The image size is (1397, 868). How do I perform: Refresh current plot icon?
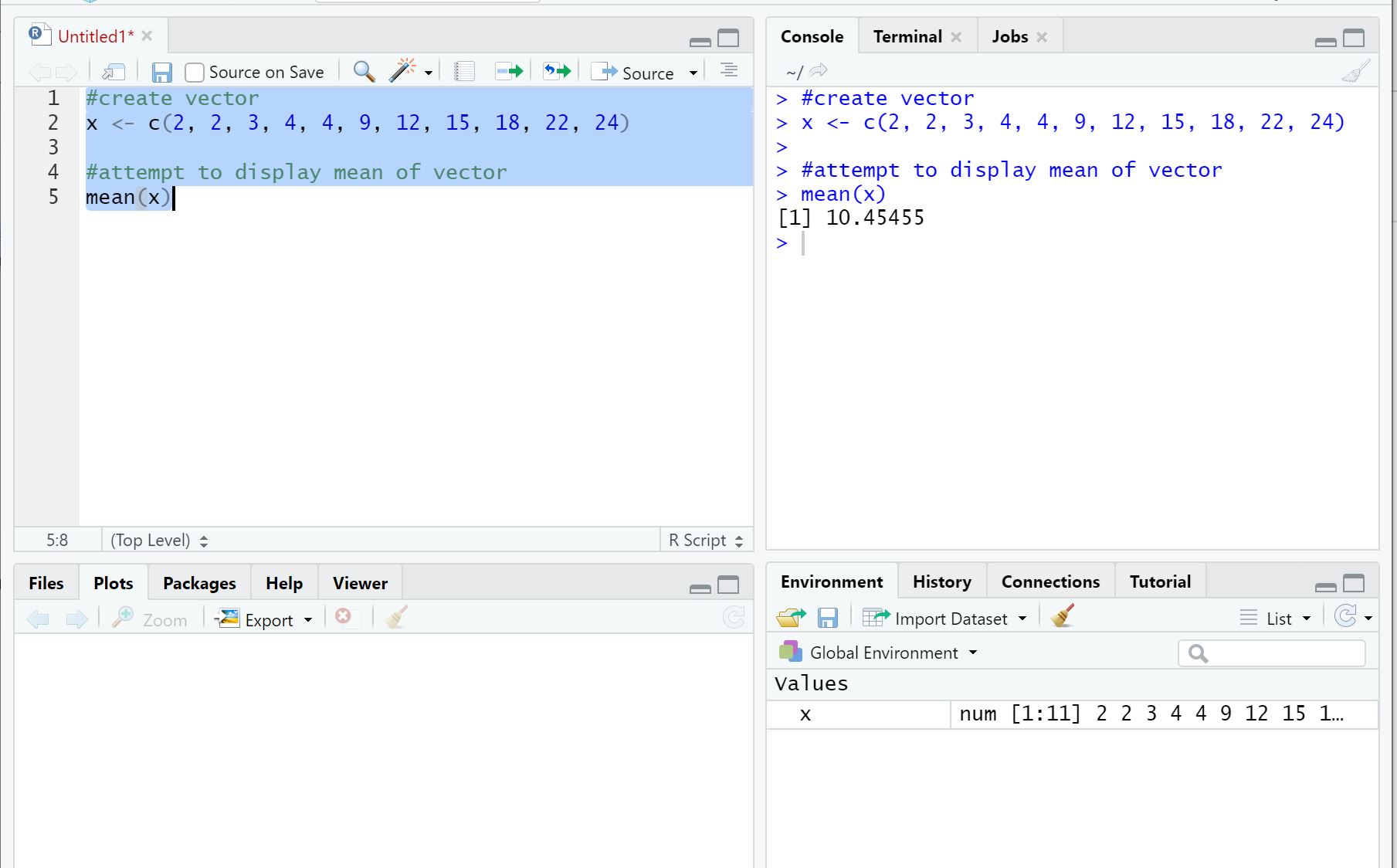(x=734, y=617)
